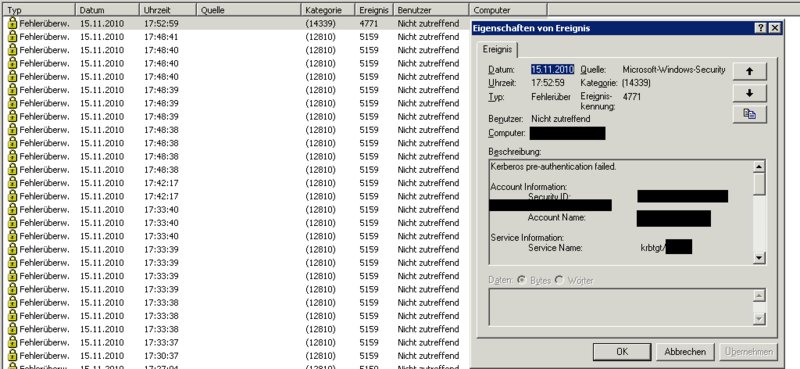Click the greyed-out Übernehmen button
This screenshot has height=369, width=800.
pyautogui.click(x=749, y=351)
